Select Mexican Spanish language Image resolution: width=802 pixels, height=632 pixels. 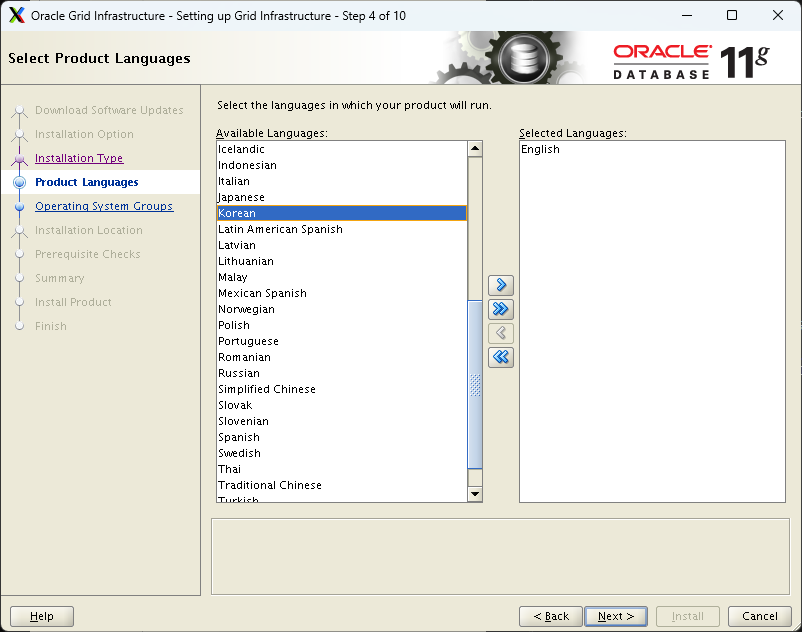coord(342,293)
